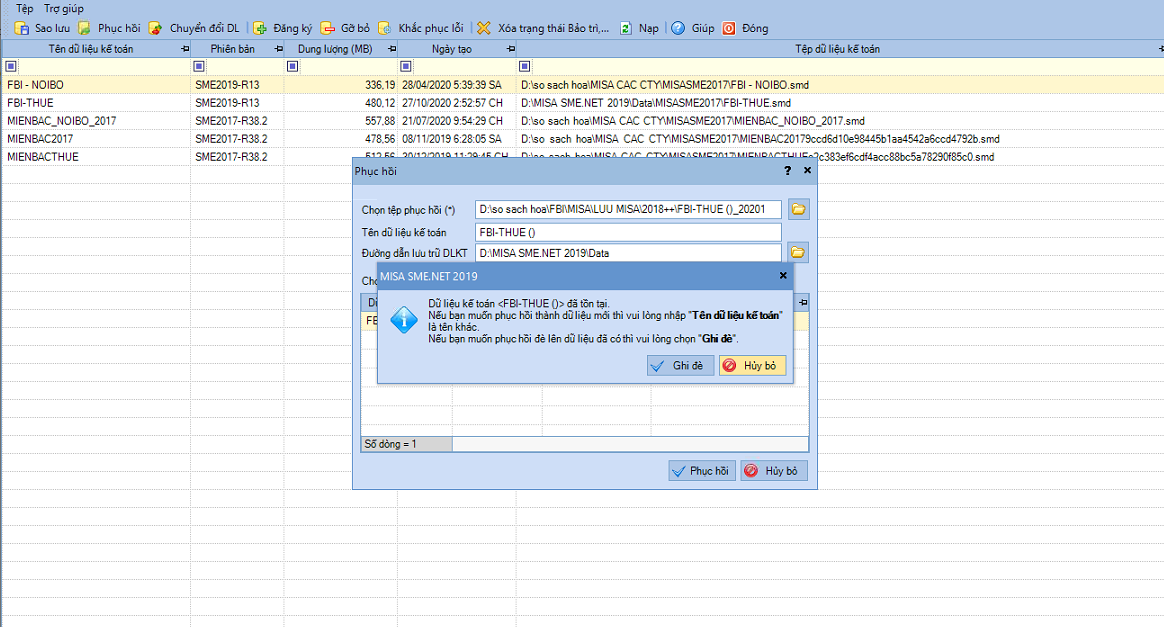1164x627 pixels.
Task: Open filter operator for Tên dữ liệu kế toán
Action: [11, 66]
